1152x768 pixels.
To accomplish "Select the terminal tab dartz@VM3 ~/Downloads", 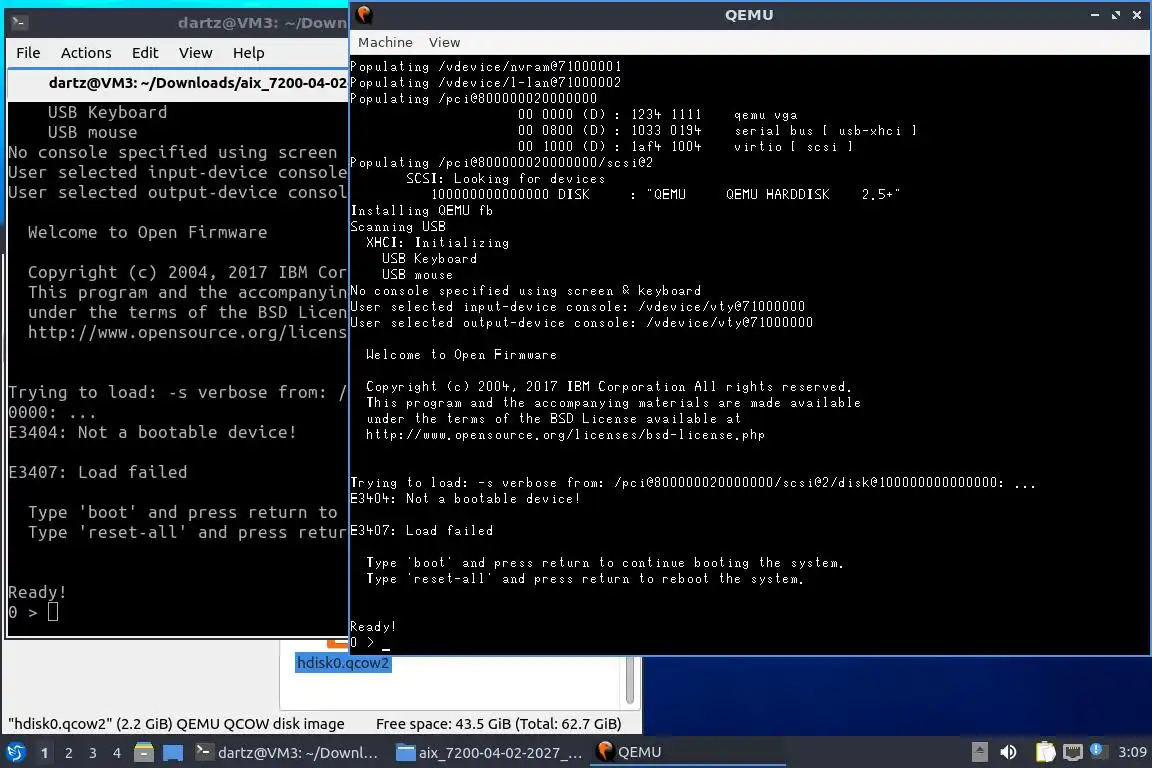I will pyautogui.click(x=179, y=83).
